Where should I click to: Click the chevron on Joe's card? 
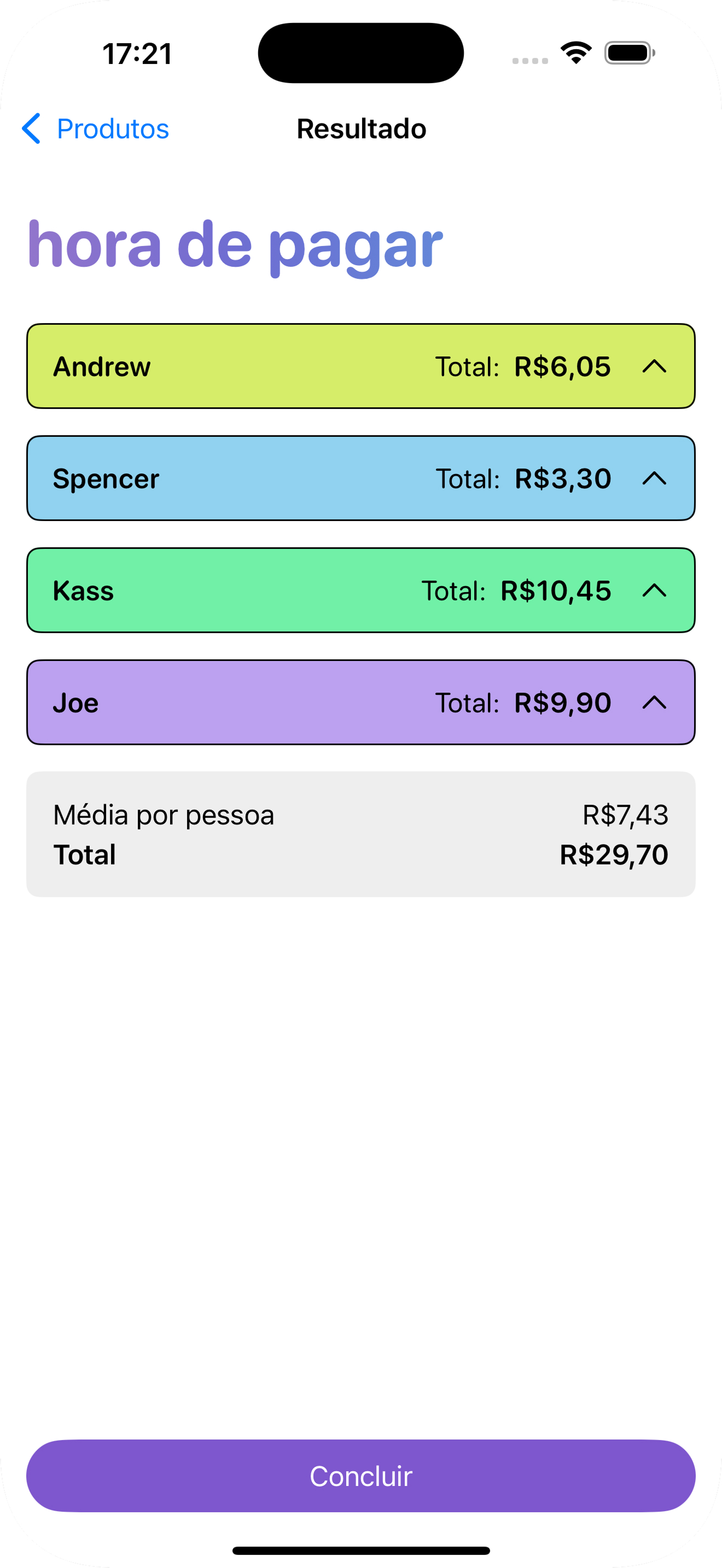tap(654, 703)
